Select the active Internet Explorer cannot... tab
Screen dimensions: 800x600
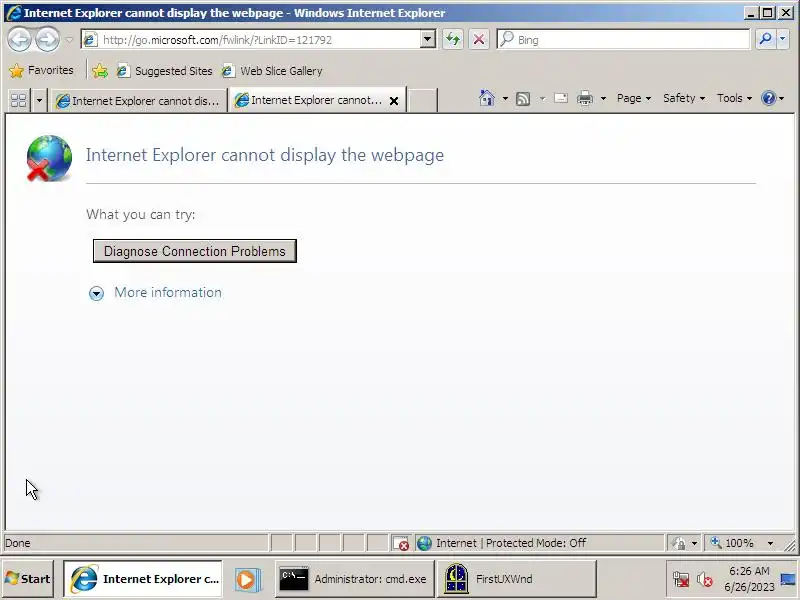(308, 100)
